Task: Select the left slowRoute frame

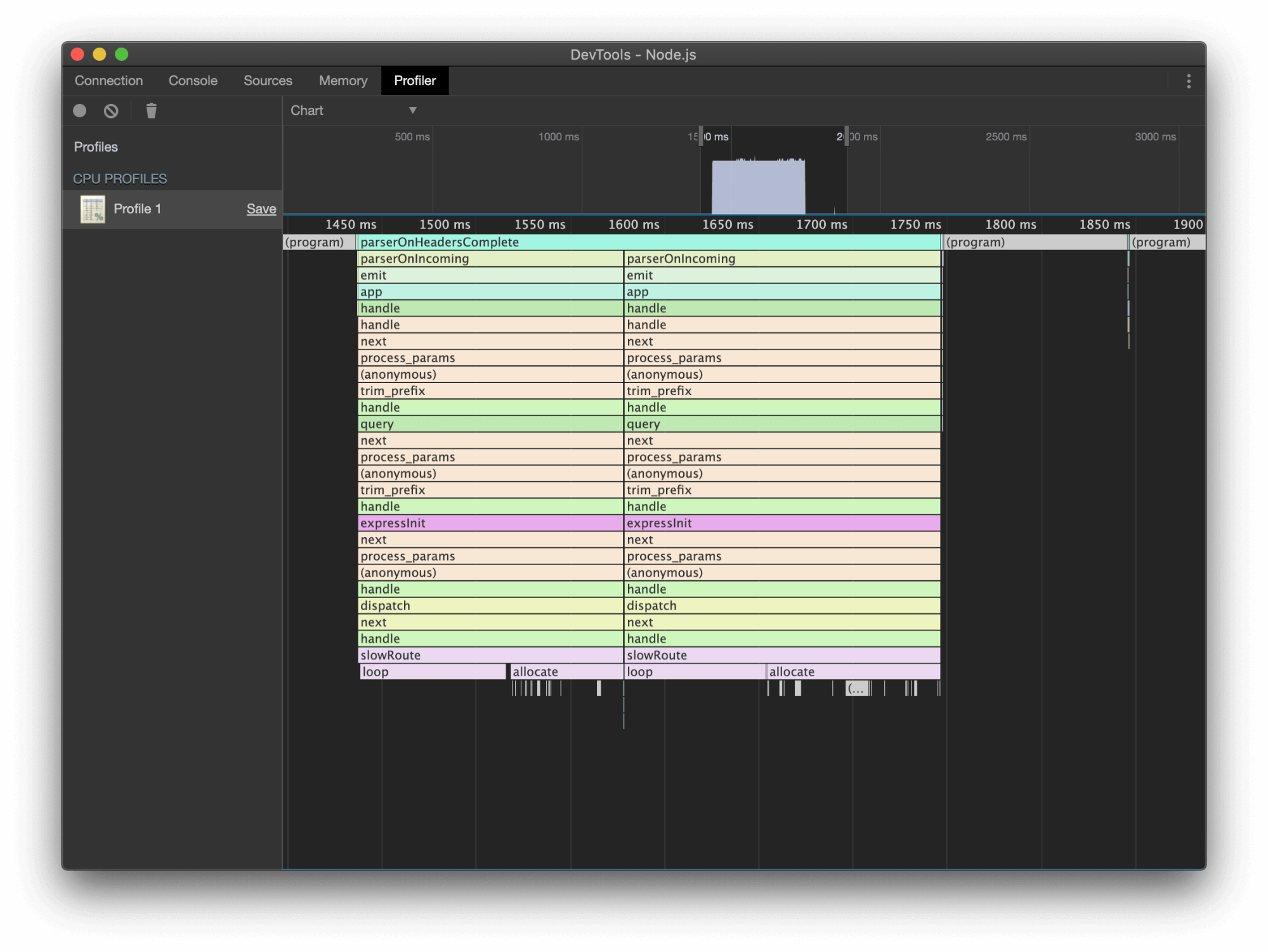Action: (490, 655)
